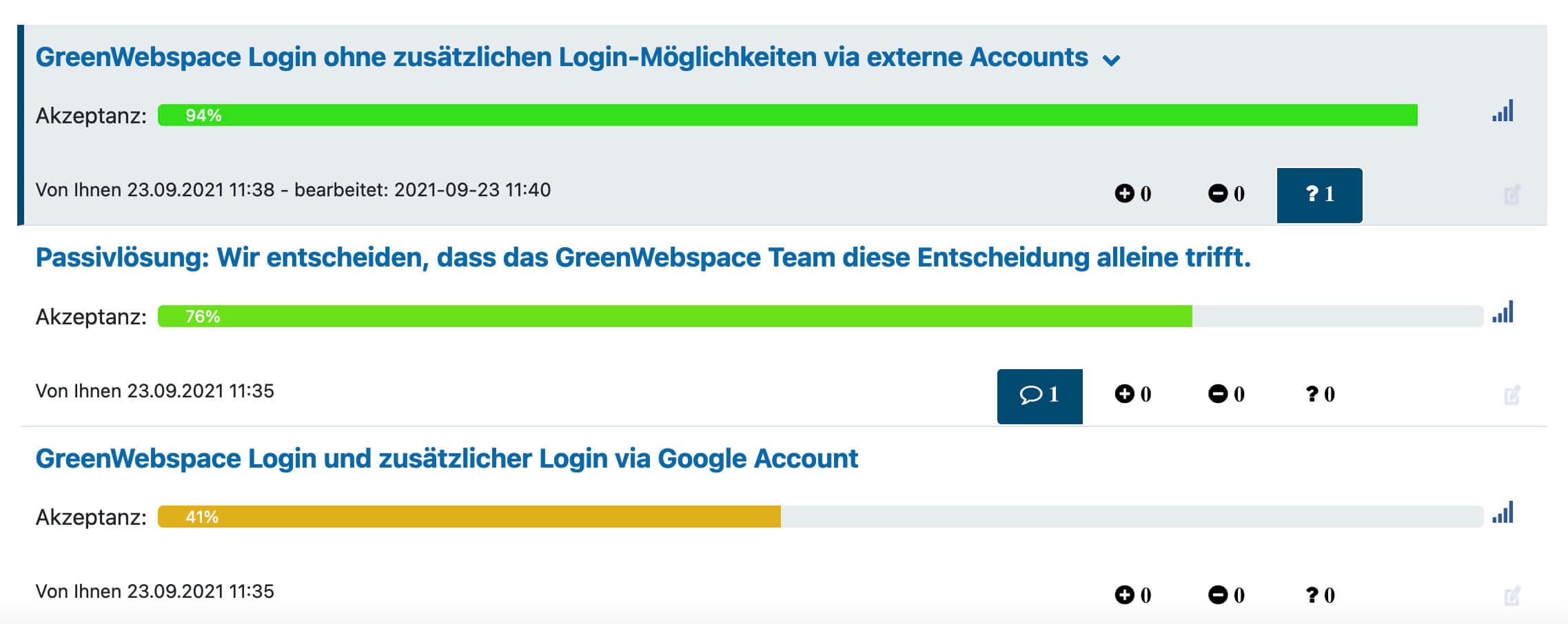Open statistics icon for Google Account proposal
Screen dimensions: 1568x624
coord(1503,513)
